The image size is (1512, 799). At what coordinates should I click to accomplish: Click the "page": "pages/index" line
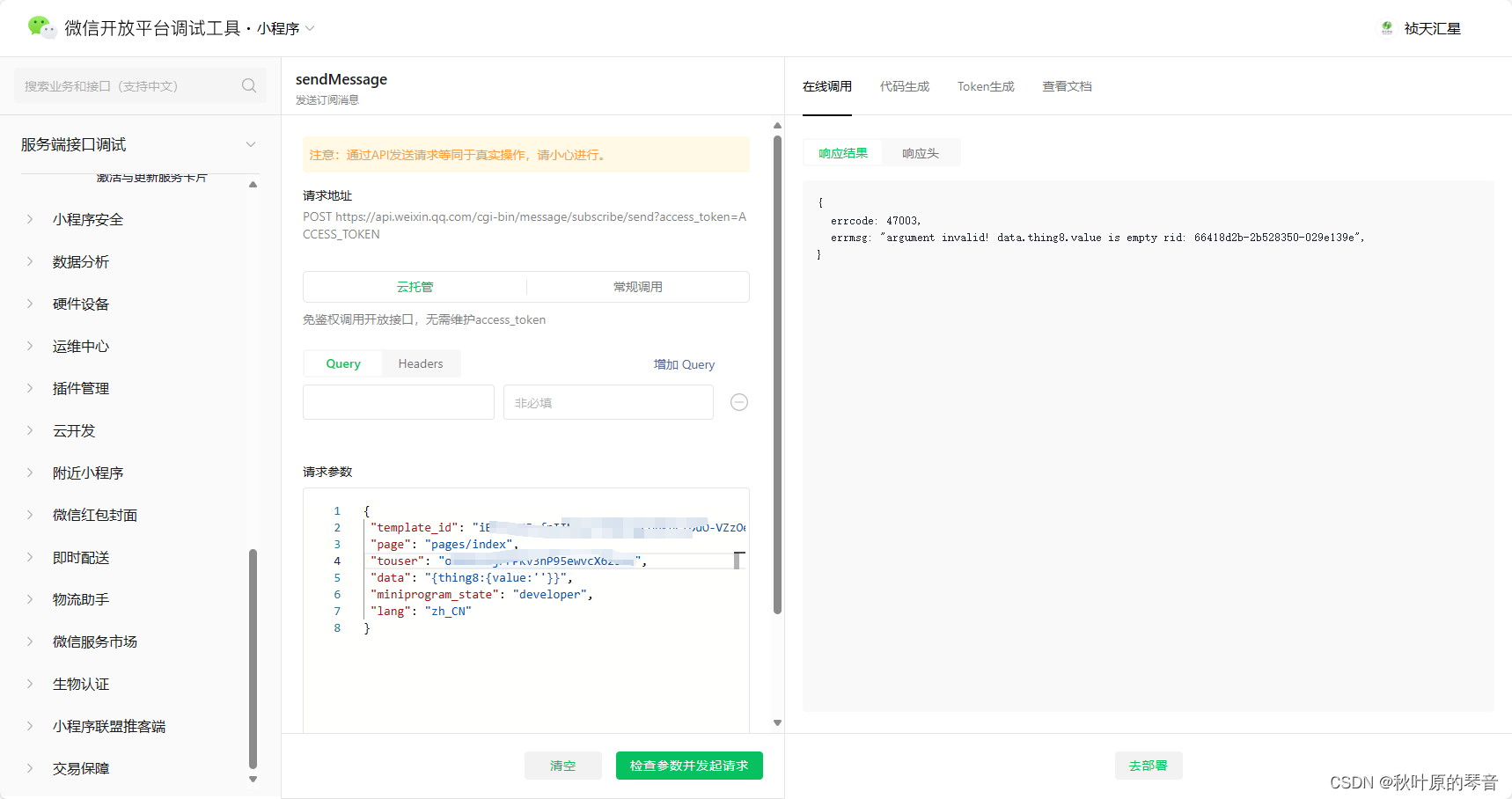coord(444,545)
